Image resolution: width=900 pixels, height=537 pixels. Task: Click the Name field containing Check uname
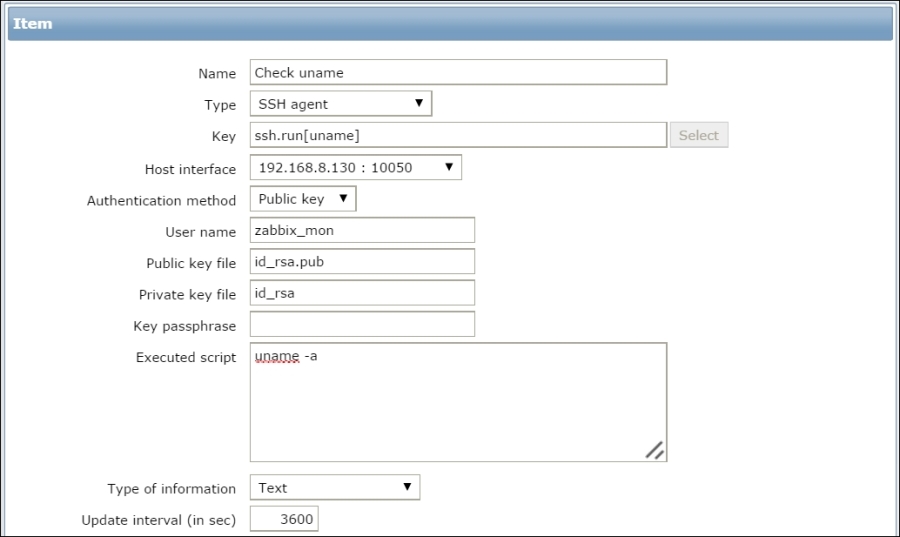[457, 73]
